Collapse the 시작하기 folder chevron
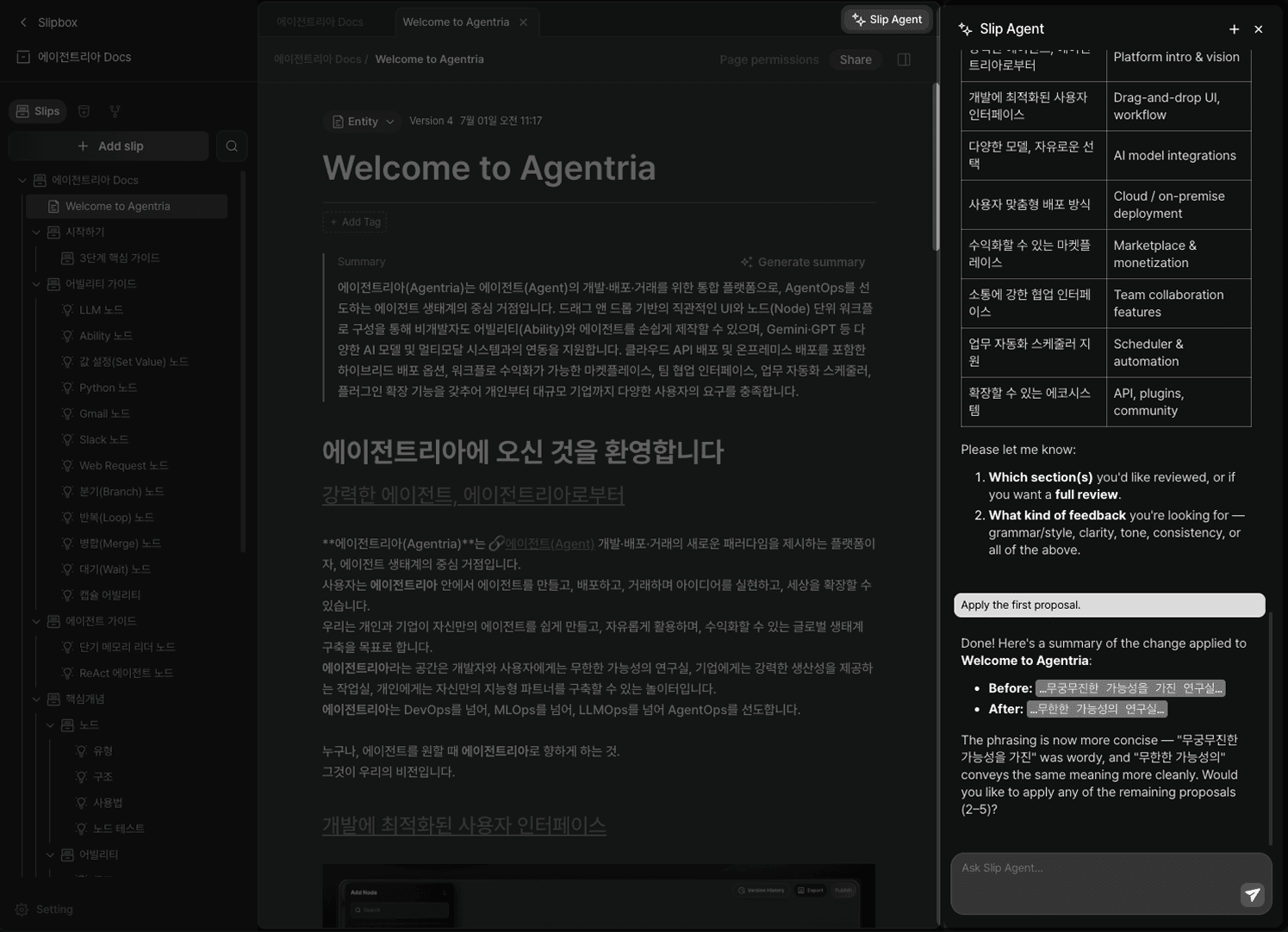1288x932 pixels. click(36, 232)
